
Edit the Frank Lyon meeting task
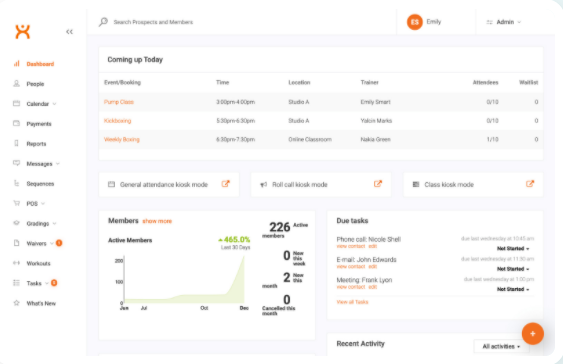pos(373,287)
